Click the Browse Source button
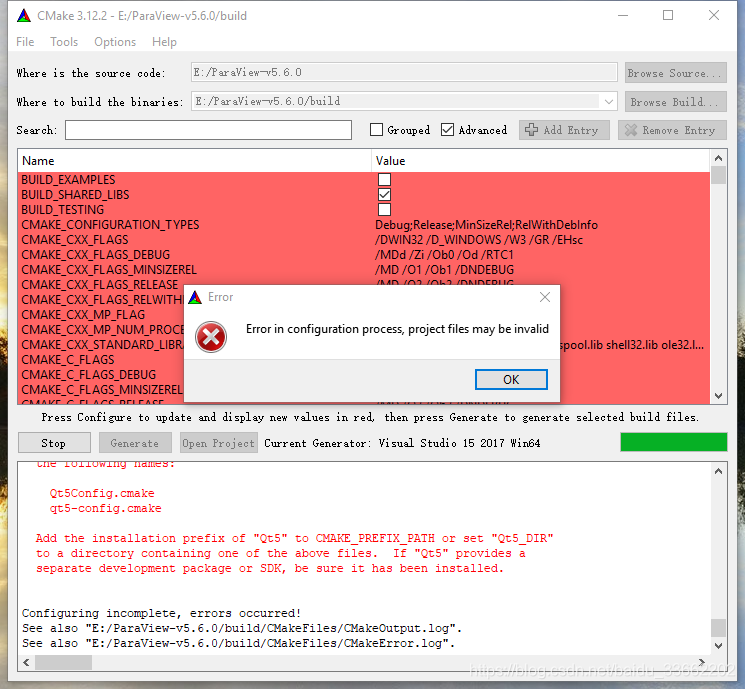The image size is (745, 689). coord(676,73)
